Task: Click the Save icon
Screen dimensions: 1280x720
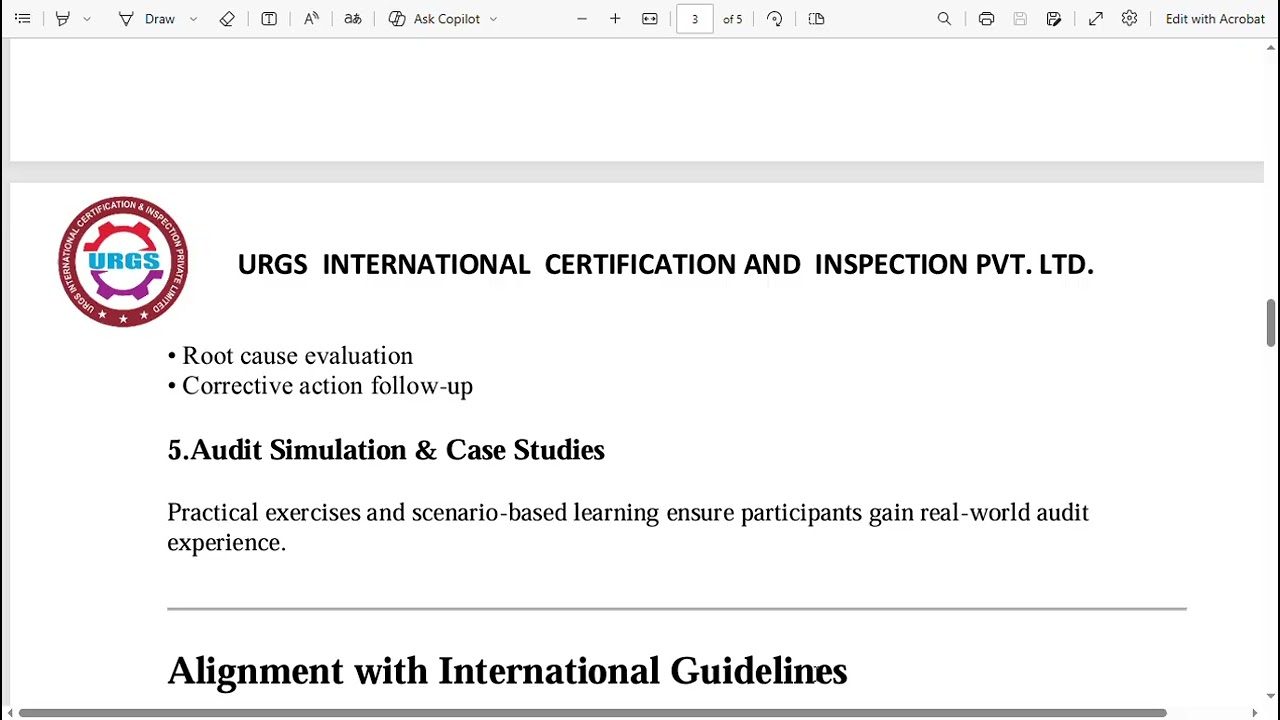Action: pos(1020,19)
